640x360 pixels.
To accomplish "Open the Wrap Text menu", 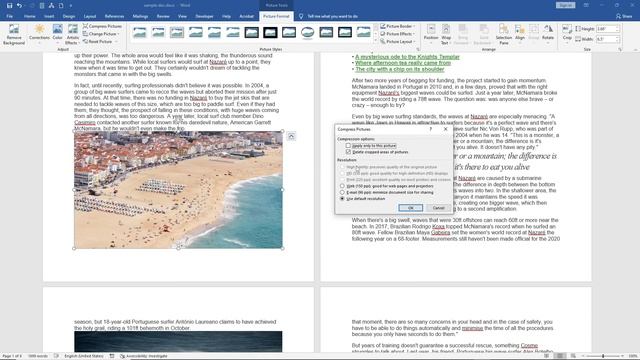I will pyautogui.click(x=446, y=34).
